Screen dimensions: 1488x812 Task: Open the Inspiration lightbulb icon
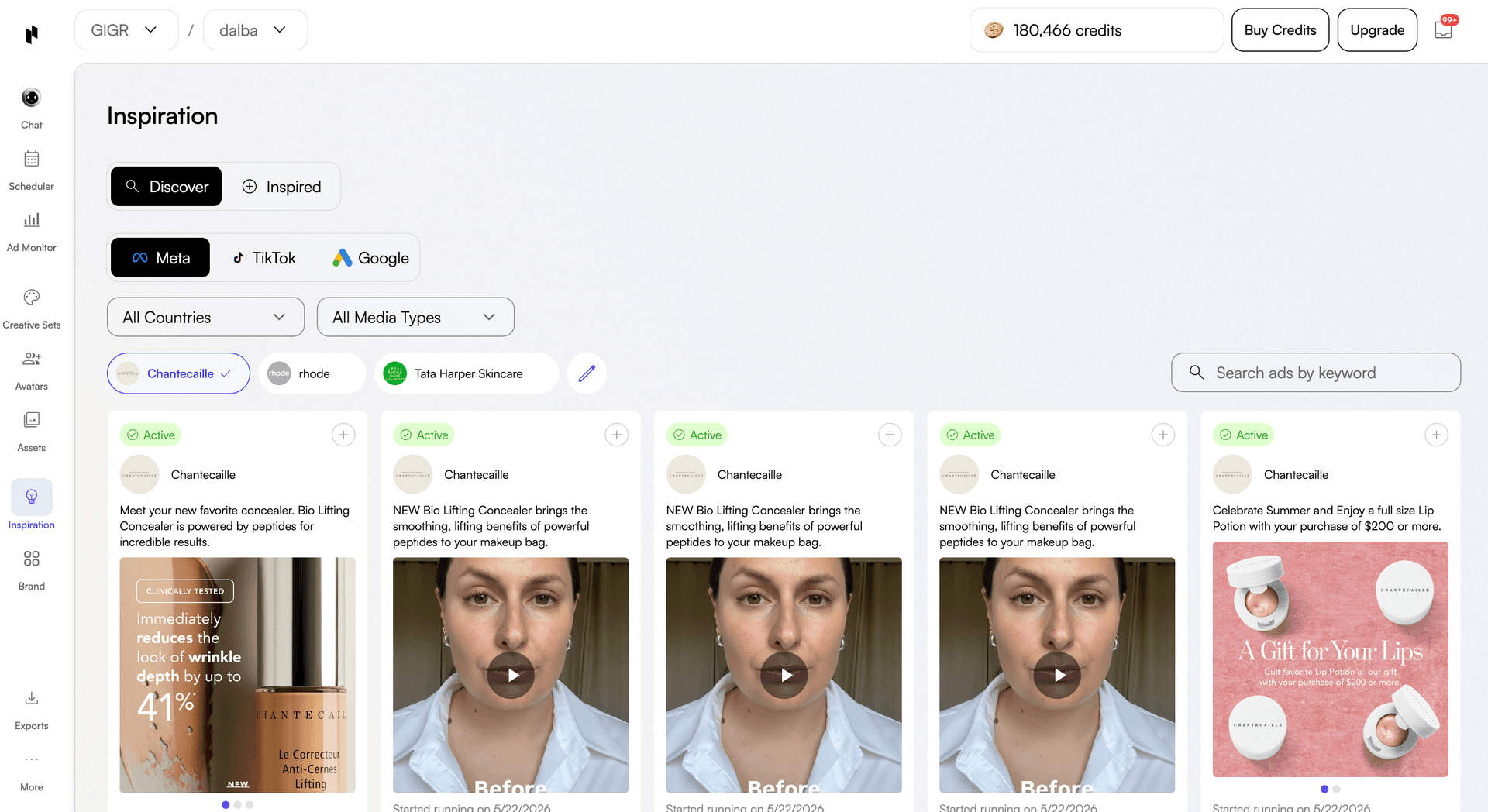pos(32,497)
